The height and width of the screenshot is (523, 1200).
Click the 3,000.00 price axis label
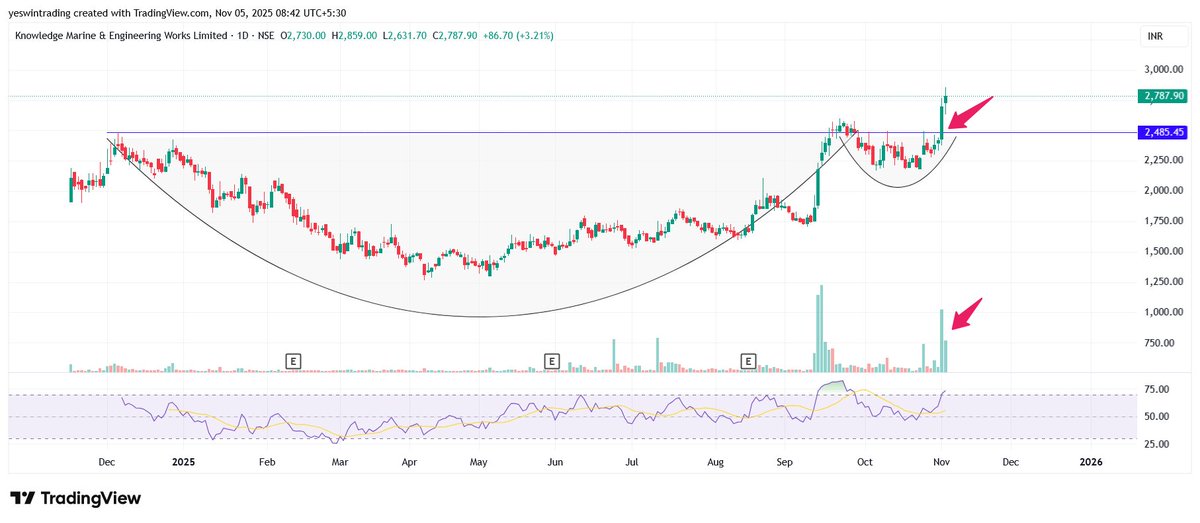[1164, 70]
